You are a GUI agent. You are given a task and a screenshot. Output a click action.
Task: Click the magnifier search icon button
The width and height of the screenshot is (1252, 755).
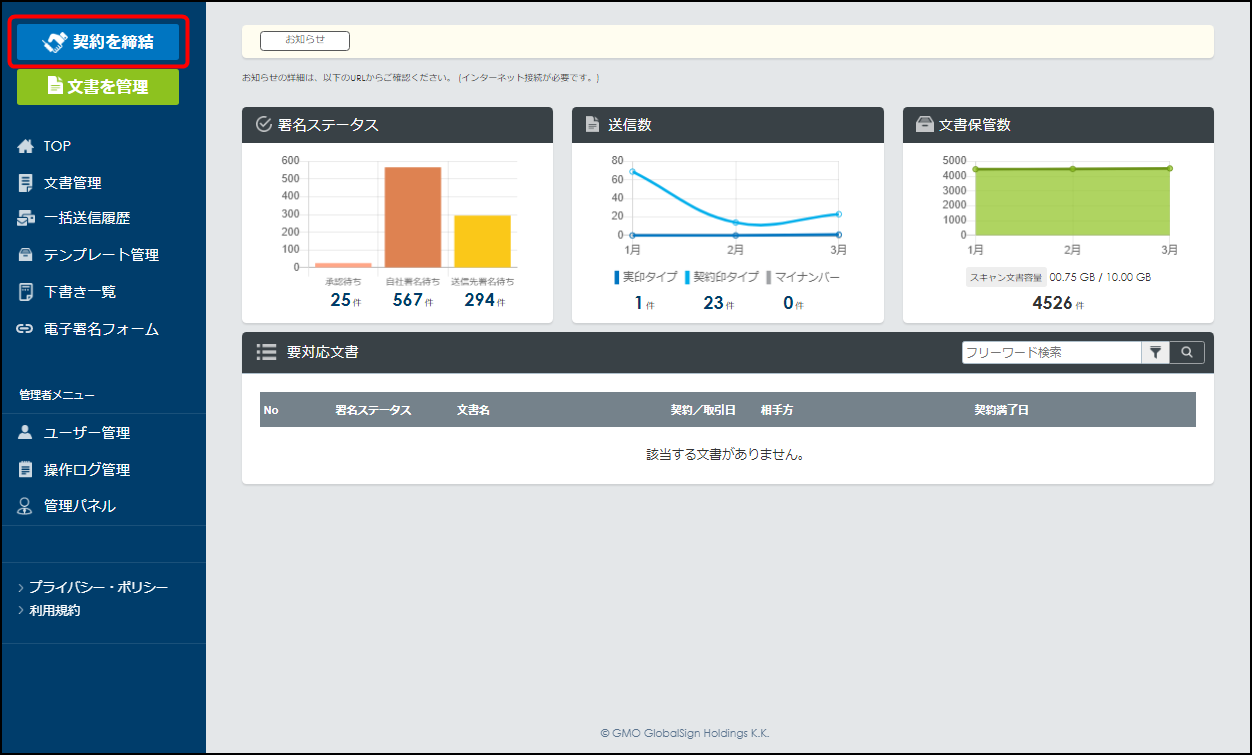(1187, 352)
